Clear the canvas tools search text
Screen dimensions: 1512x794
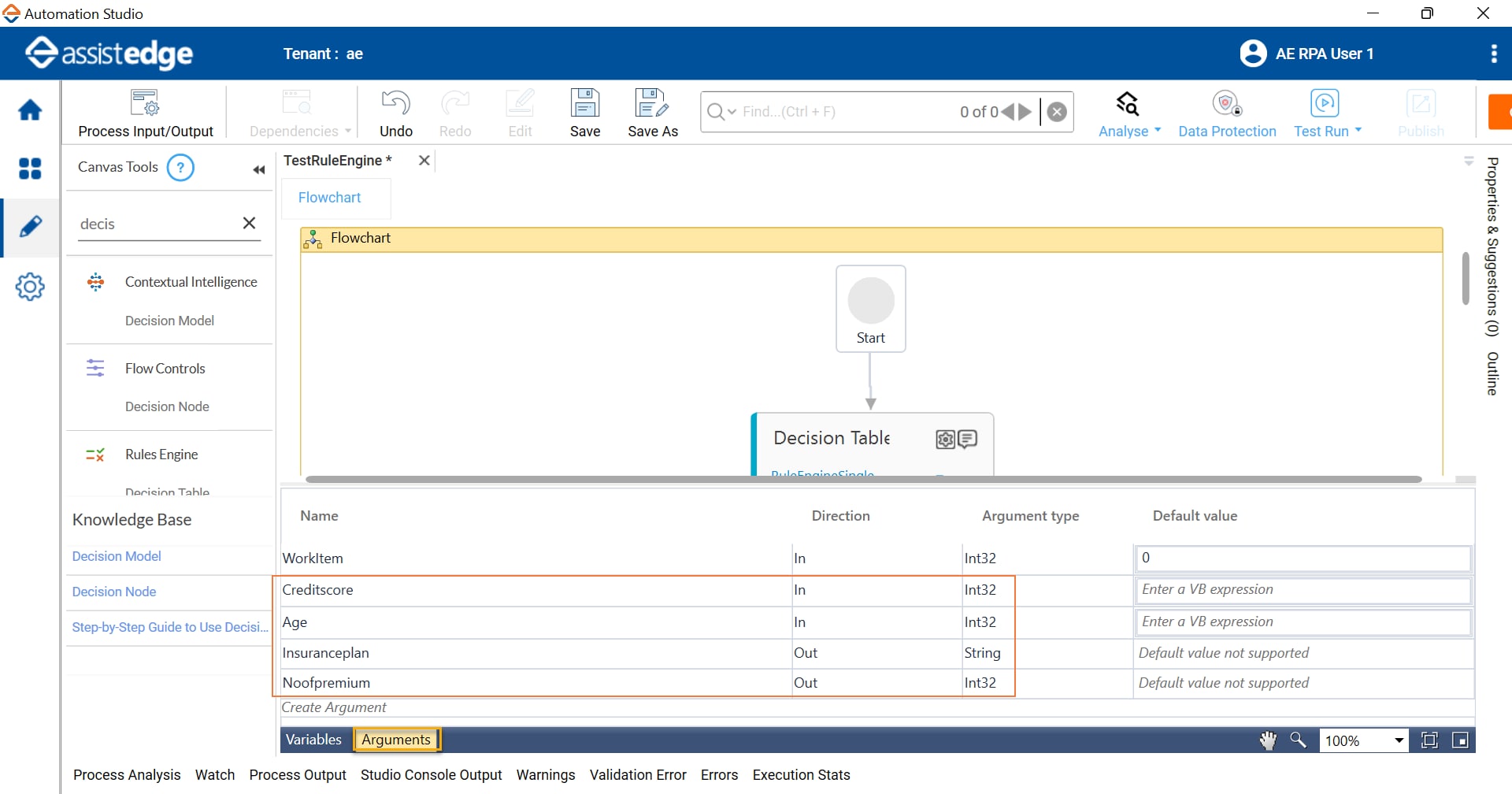click(x=249, y=224)
